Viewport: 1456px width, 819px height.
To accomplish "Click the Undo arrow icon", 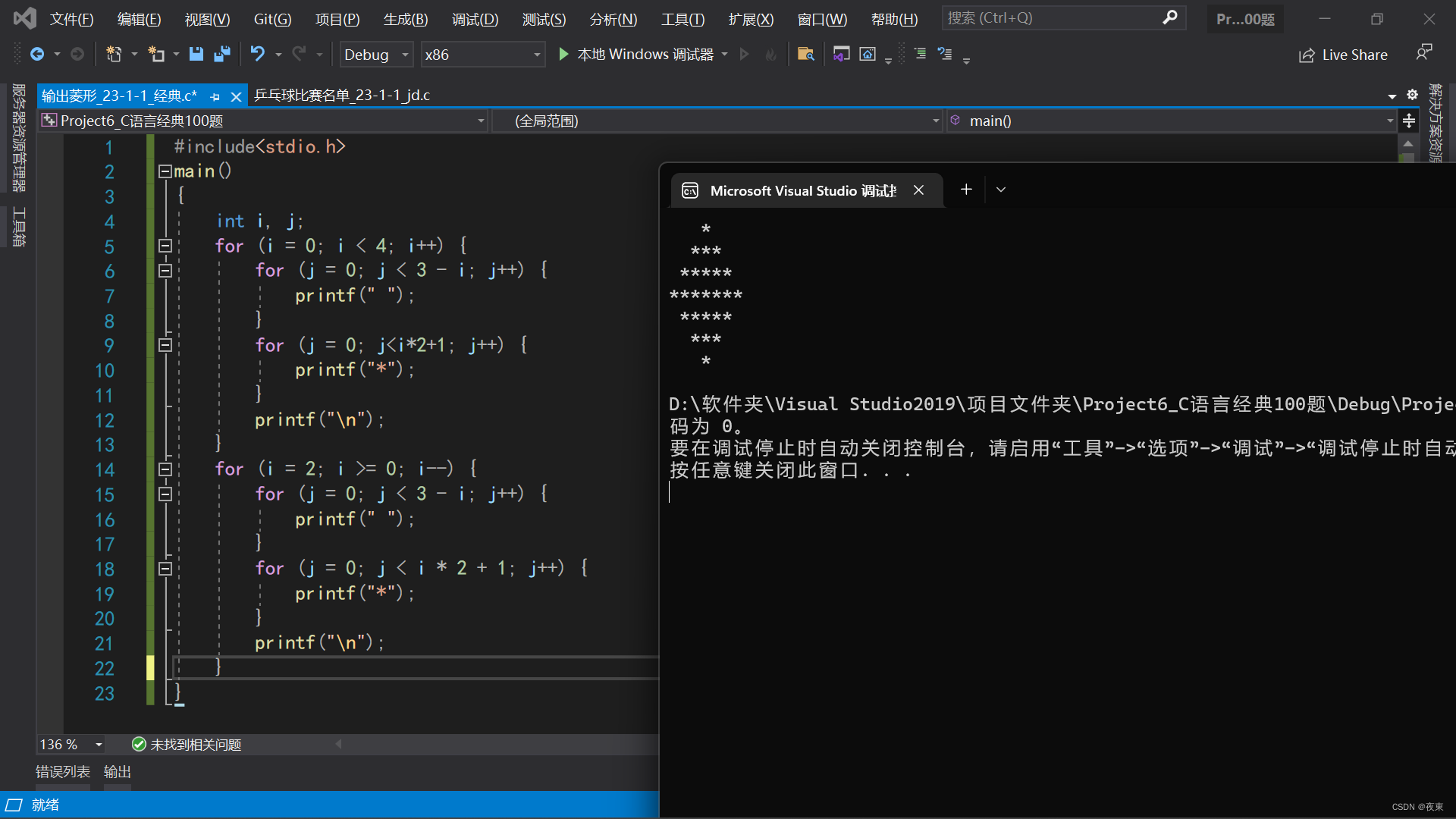I will click(x=258, y=54).
